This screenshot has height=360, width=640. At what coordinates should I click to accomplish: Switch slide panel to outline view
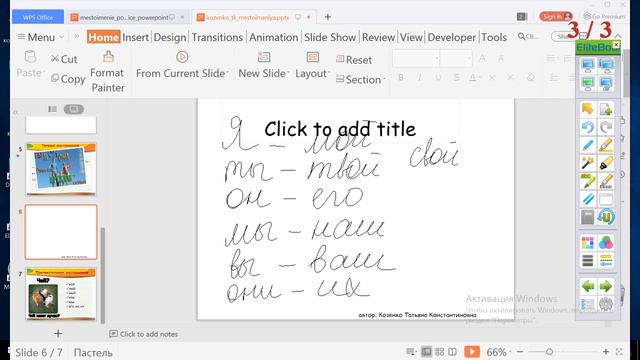coord(52,109)
